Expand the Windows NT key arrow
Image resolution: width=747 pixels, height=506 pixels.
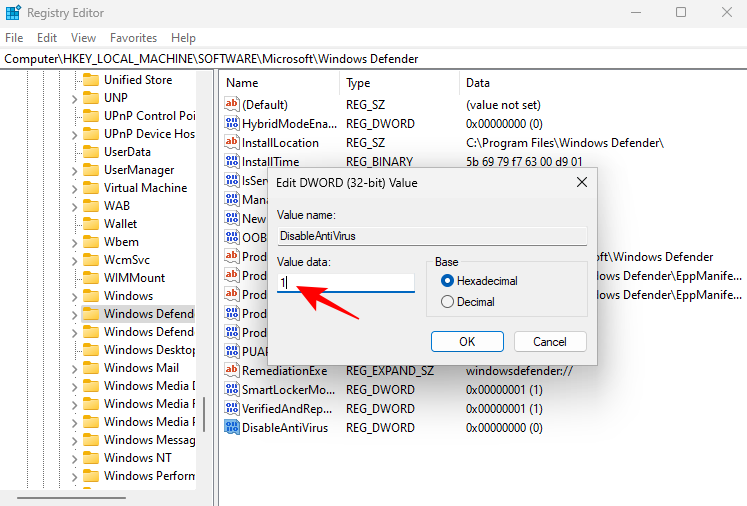74,458
